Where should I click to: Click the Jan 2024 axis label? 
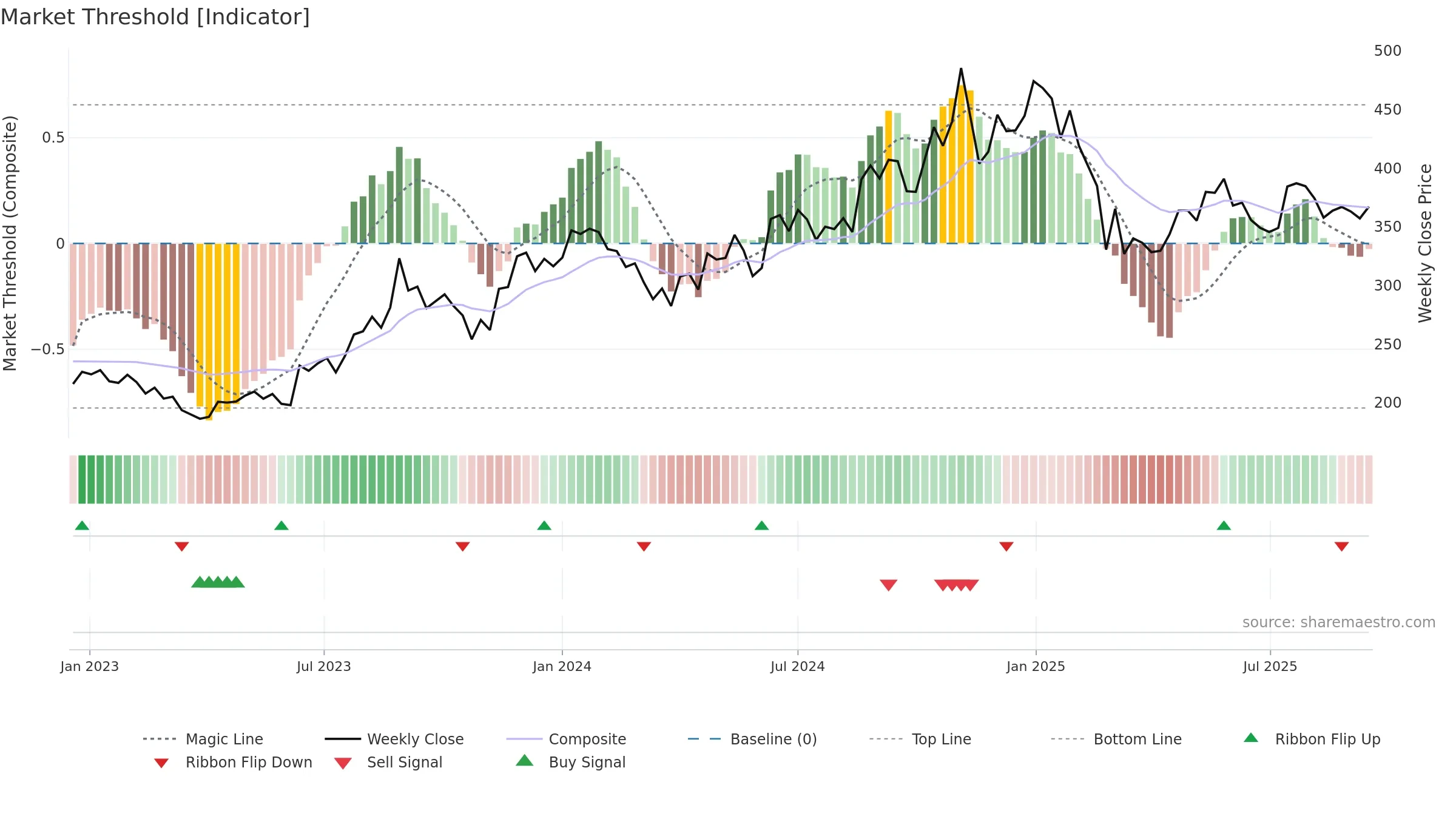pyautogui.click(x=562, y=666)
